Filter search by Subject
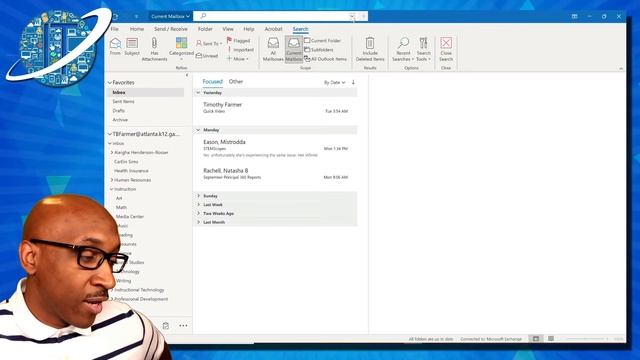Image resolution: width=640 pixels, height=360 pixels. (132, 47)
